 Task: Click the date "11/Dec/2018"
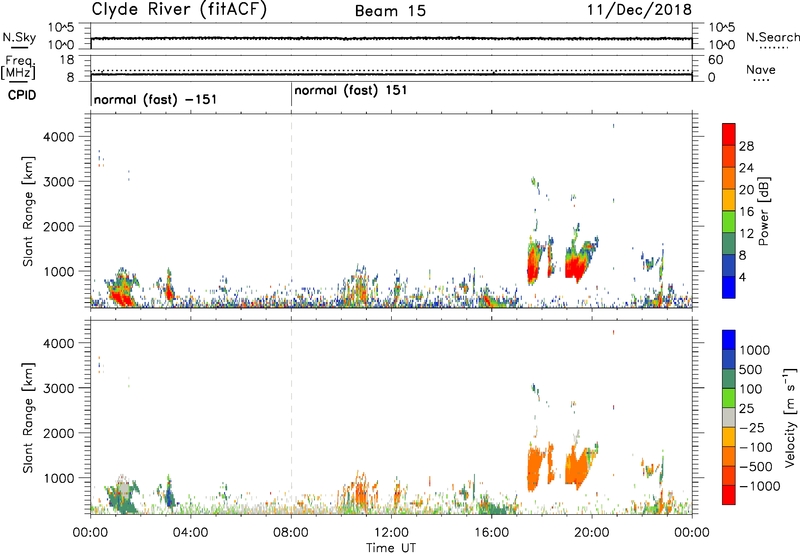point(640,10)
